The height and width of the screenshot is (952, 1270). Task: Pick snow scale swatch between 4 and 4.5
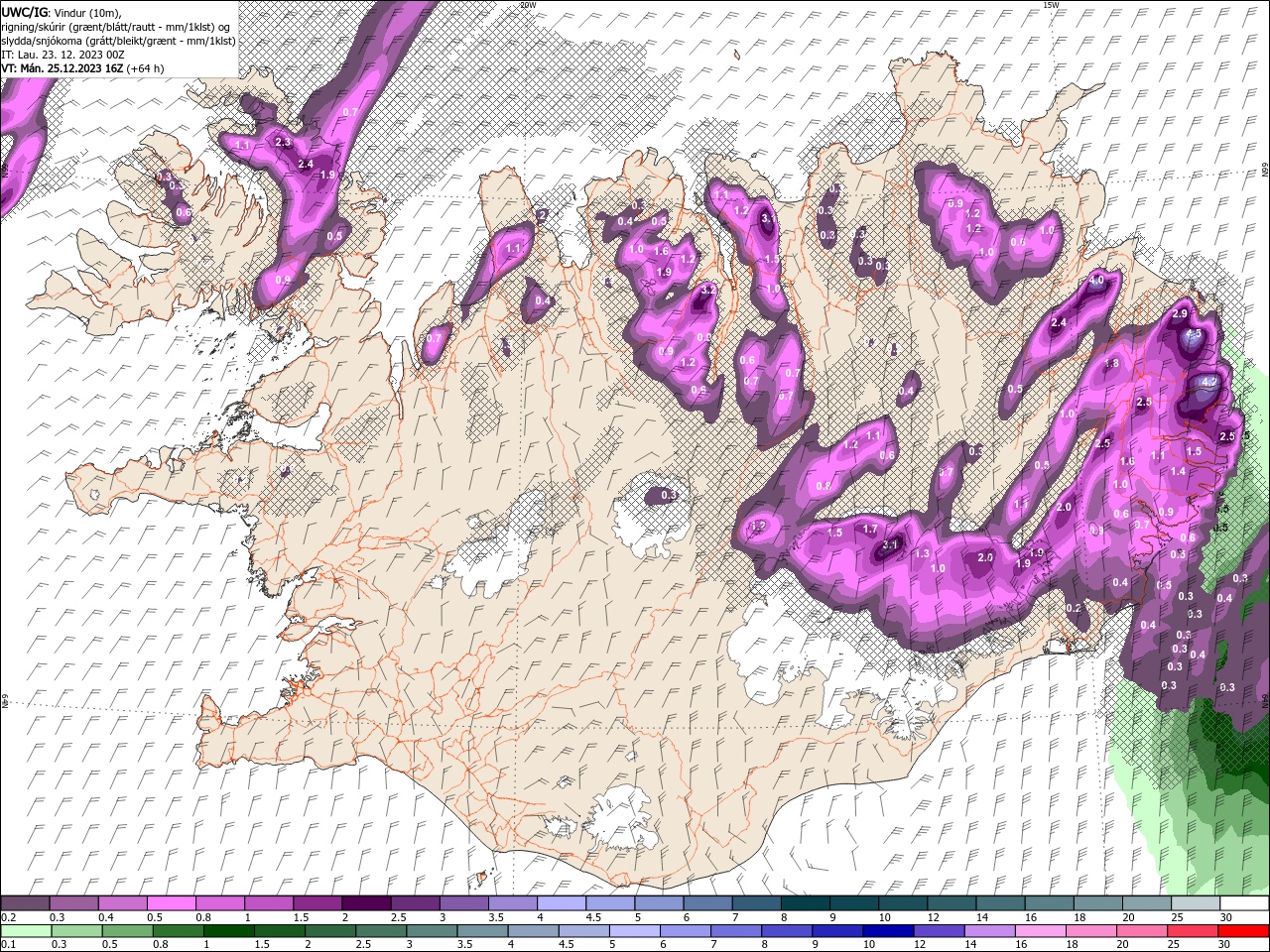pos(560,904)
